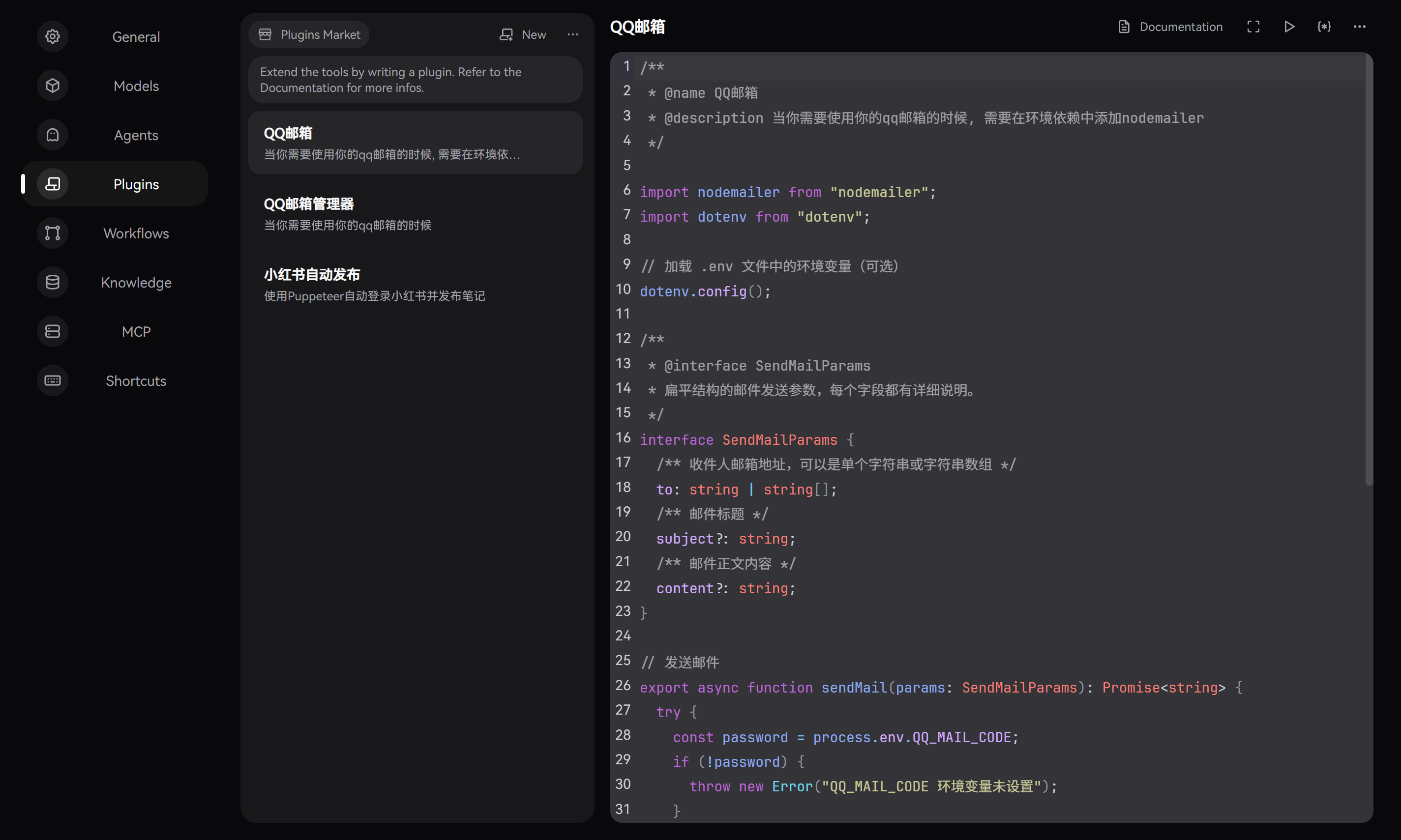Select the Plugins tab label
1401x840 pixels.
[136, 184]
